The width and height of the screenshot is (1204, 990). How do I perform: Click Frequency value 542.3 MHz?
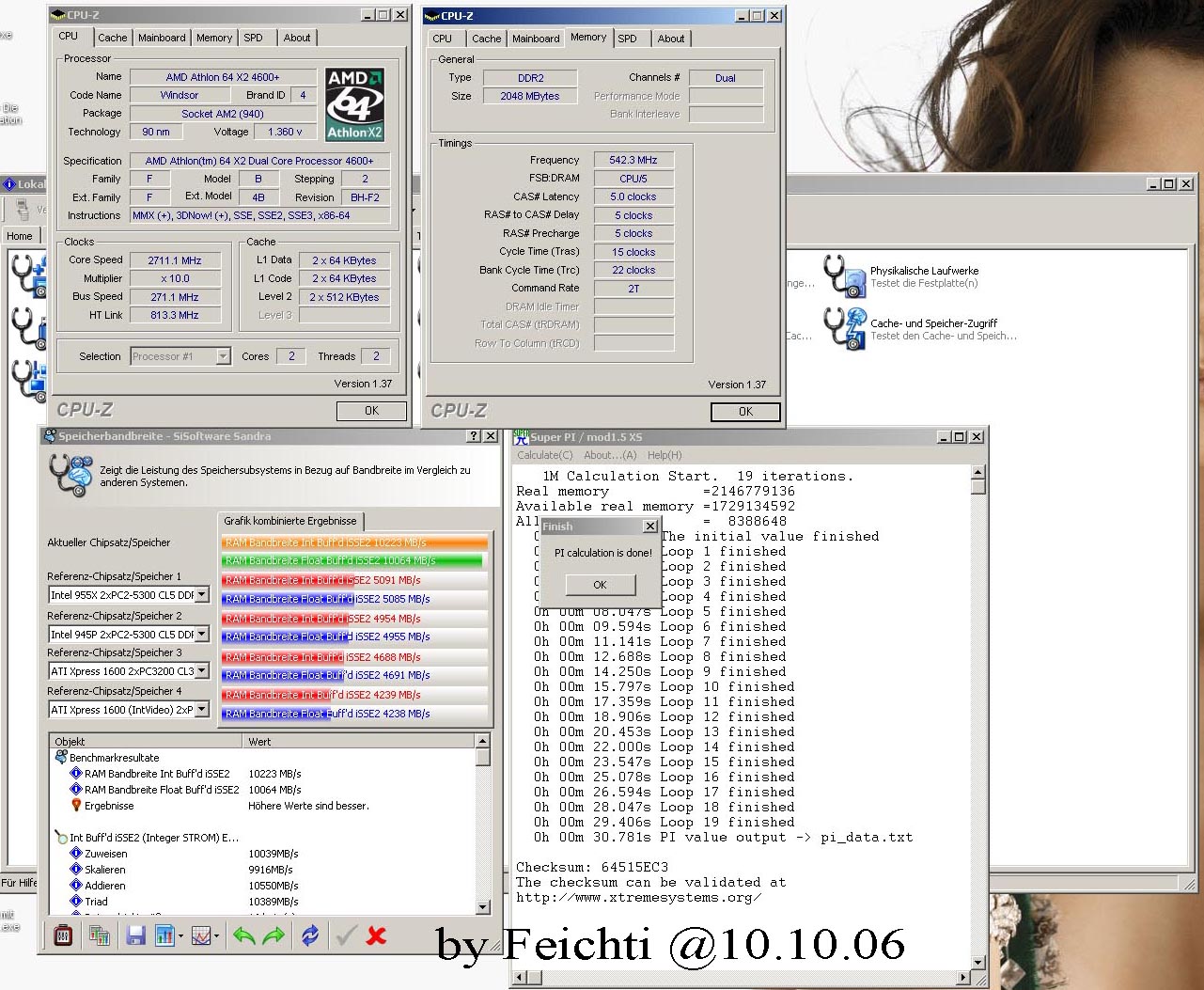pos(633,160)
